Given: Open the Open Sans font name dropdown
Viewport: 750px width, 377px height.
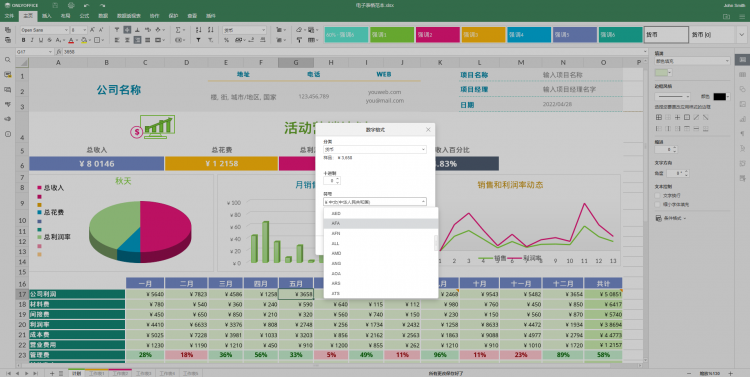Looking at the screenshot, I should [45, 30].
